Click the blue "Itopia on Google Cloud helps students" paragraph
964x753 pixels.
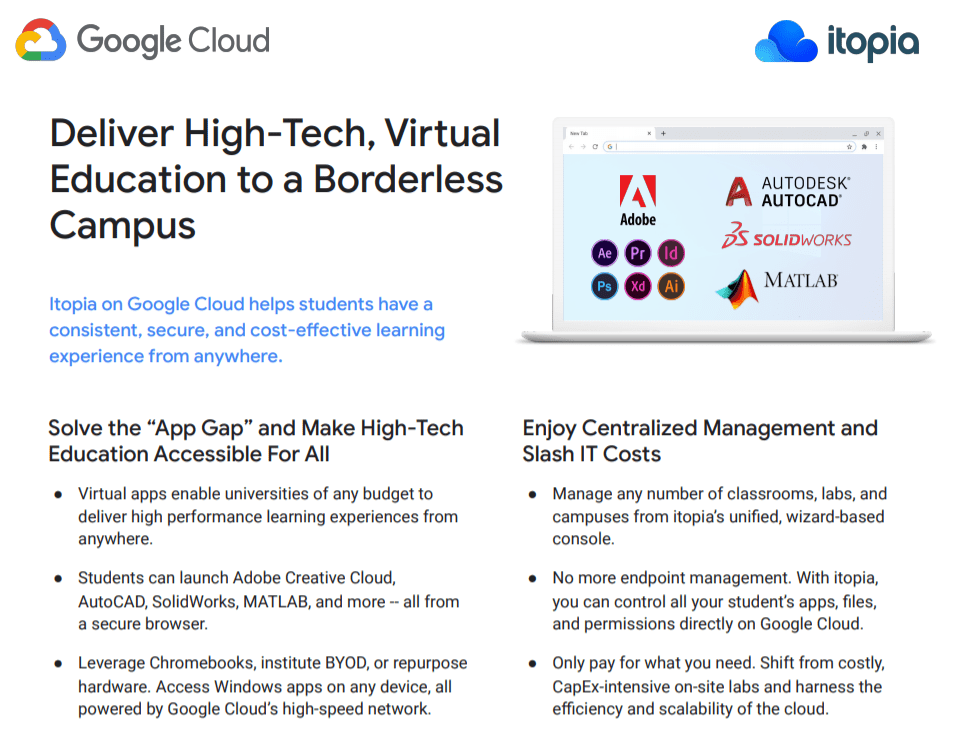click(x=247, y=330)
